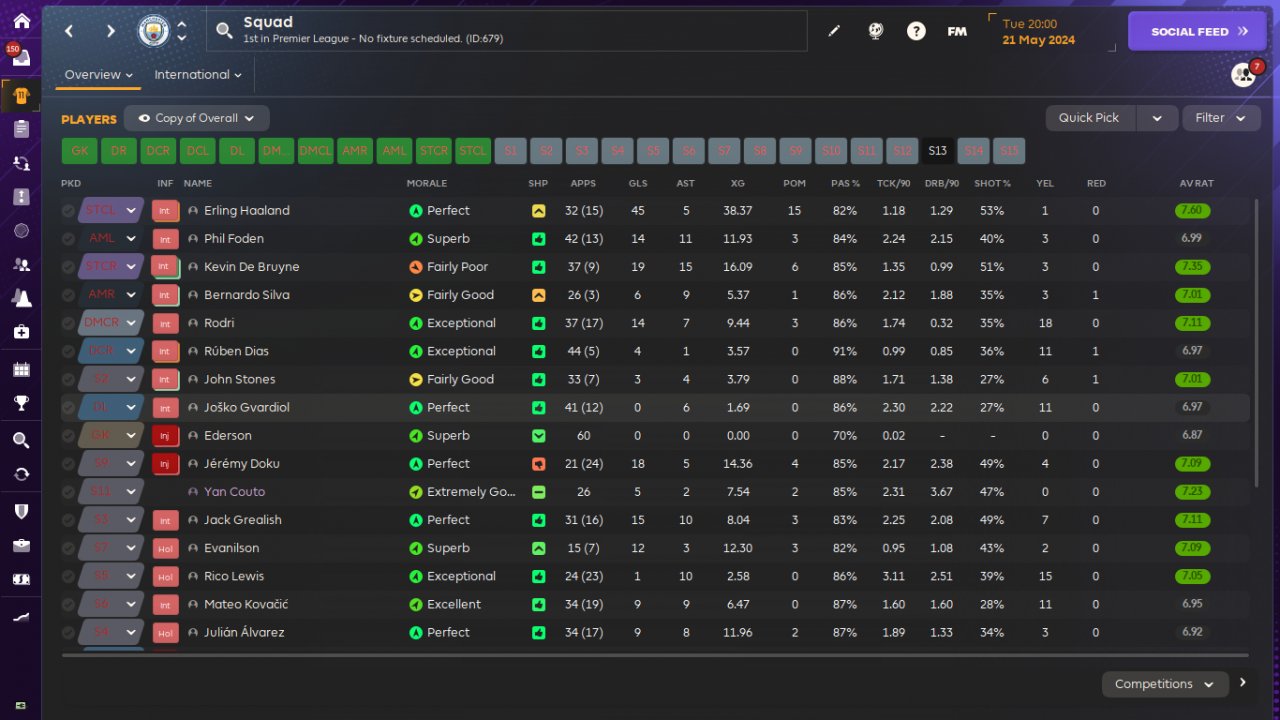Sort the table by AV RAT column
1280x720 pixels.
[1196, 184]
